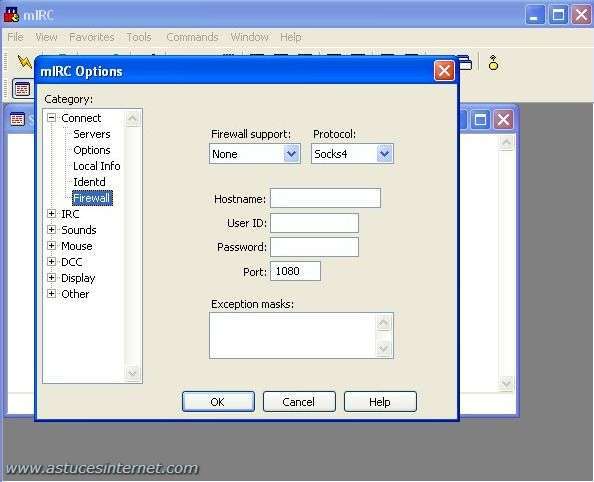Image resolution: width=594 pixels, height=482 pixels.
Task: Open the Help menu in the menu bar
Action: pos(291,37)
